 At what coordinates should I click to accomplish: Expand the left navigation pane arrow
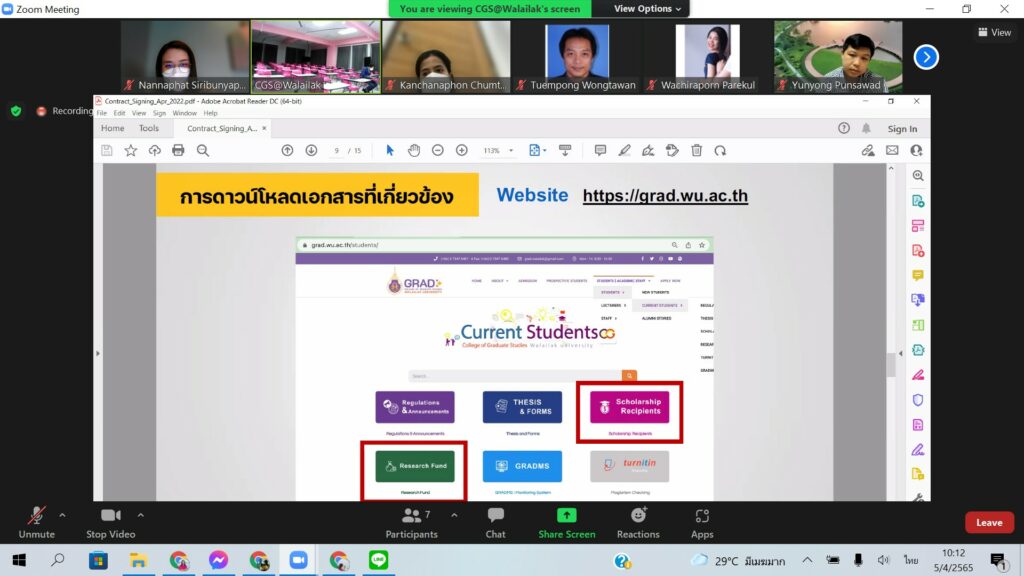(98, 353)
